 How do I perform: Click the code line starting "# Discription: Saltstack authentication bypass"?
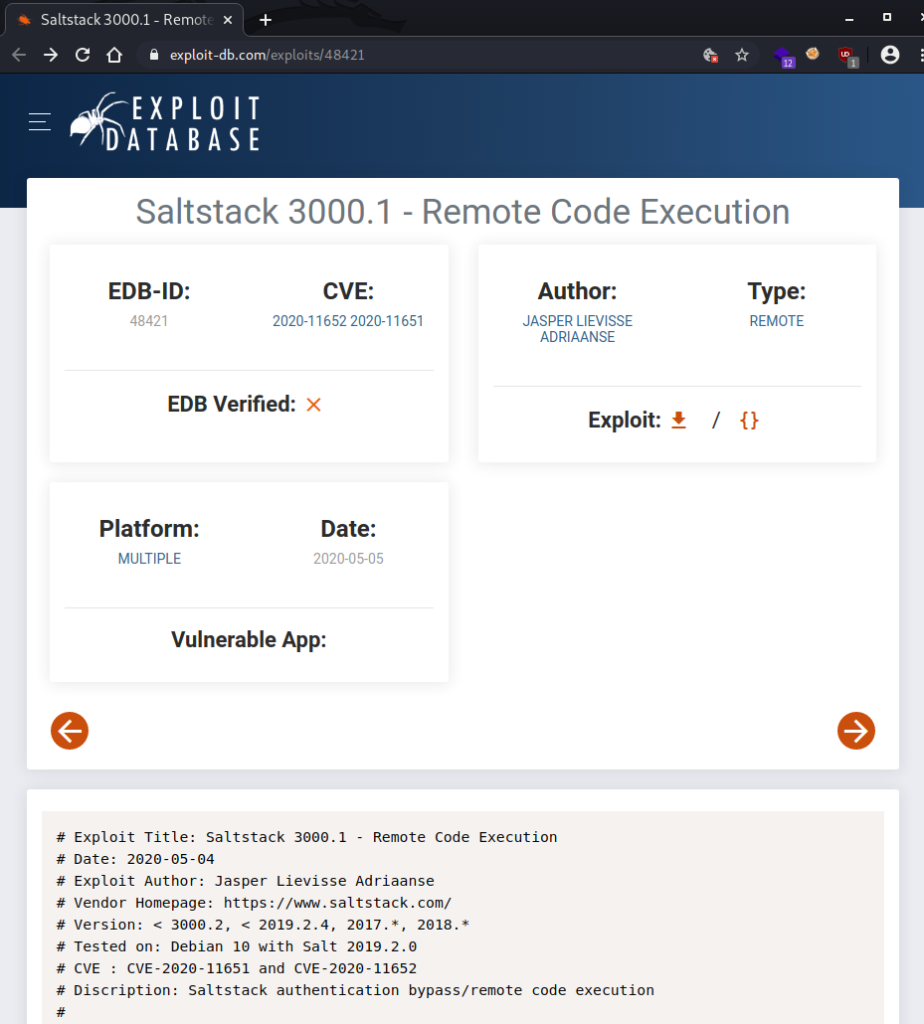click(355, 990)
